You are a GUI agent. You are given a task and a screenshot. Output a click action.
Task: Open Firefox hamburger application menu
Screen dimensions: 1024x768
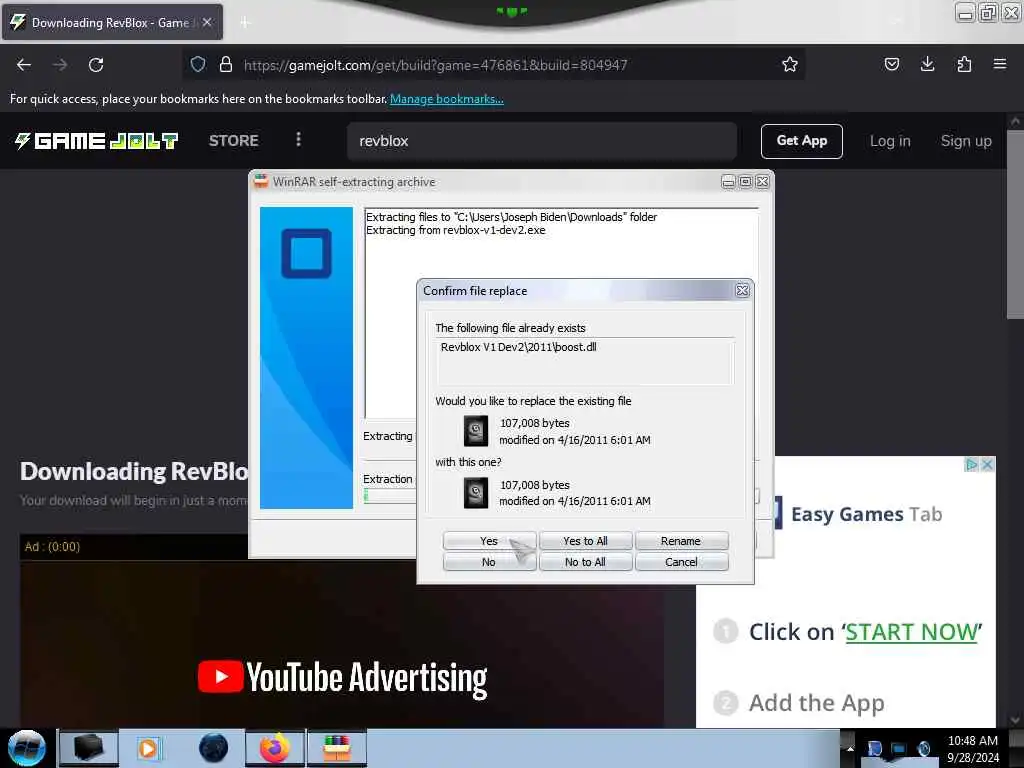coord(1000,64)
